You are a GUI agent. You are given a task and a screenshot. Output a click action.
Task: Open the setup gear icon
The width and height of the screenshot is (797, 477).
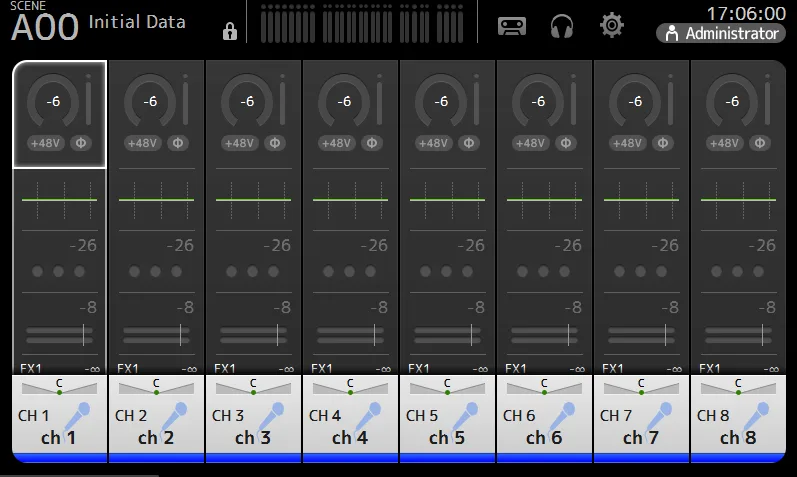(611, 25)
